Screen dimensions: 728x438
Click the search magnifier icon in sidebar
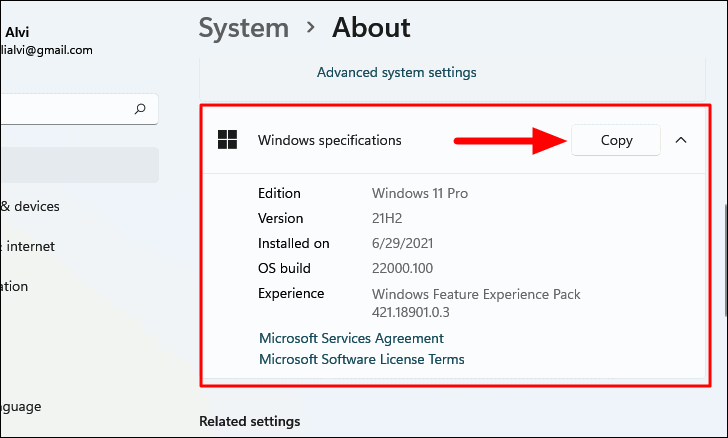[140, 109]
